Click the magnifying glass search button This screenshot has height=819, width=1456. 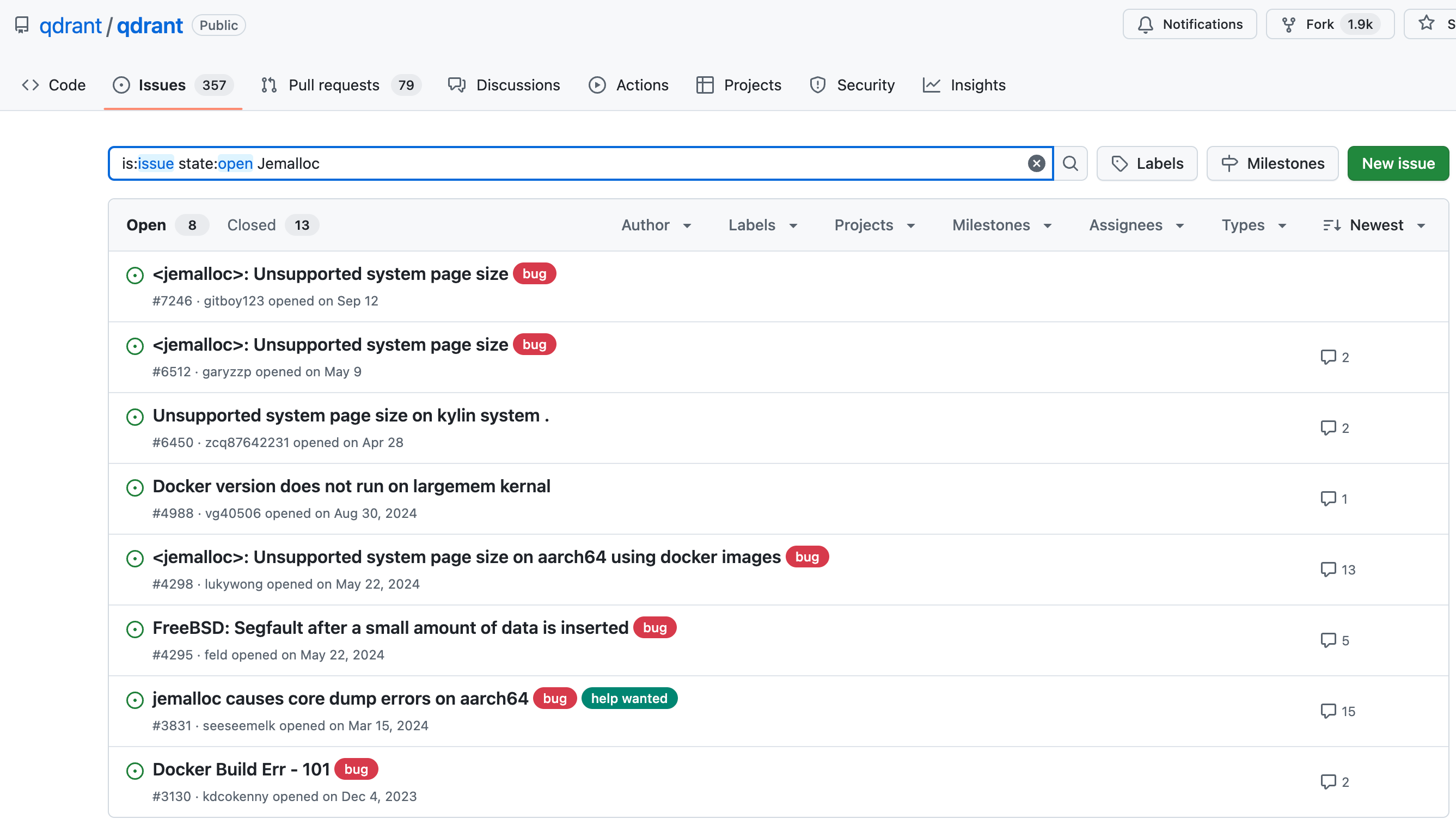click(1070, 163)
